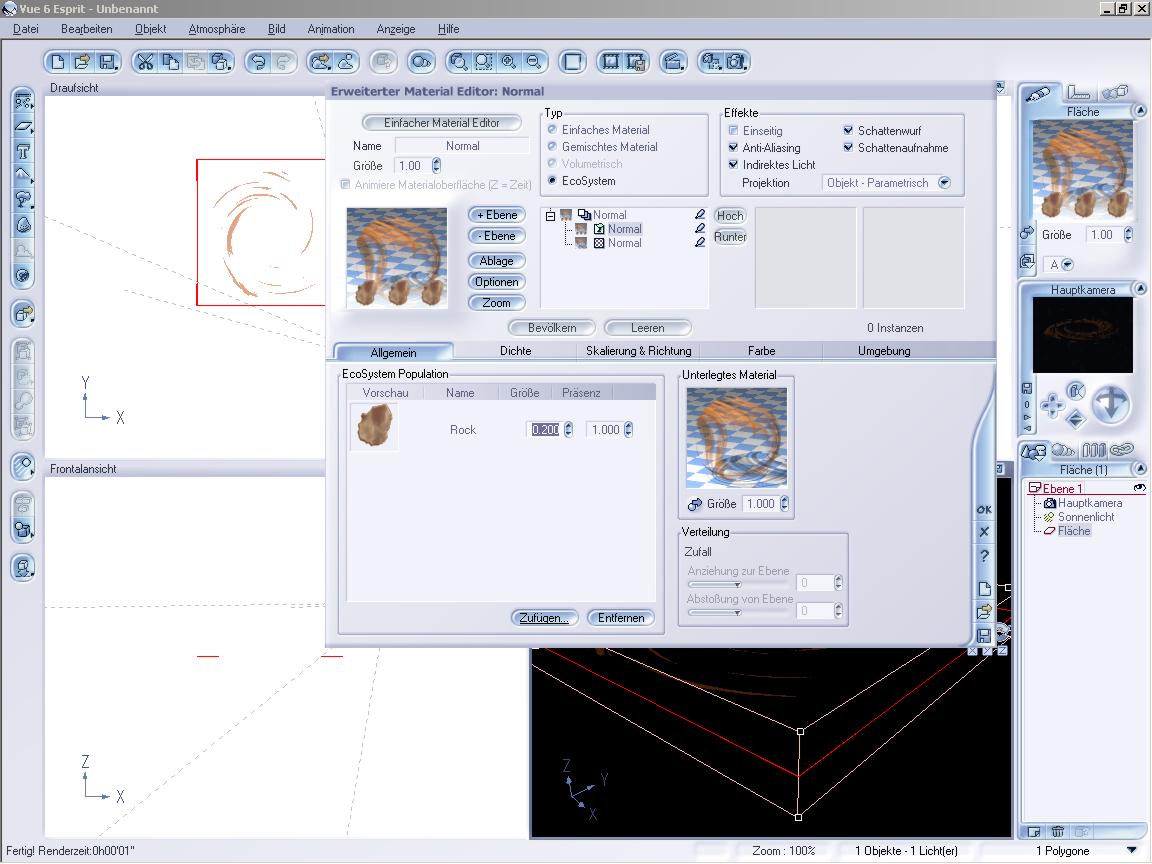
Task: Open the chain links tab icon in layer panel
Action: (1122, 450)
